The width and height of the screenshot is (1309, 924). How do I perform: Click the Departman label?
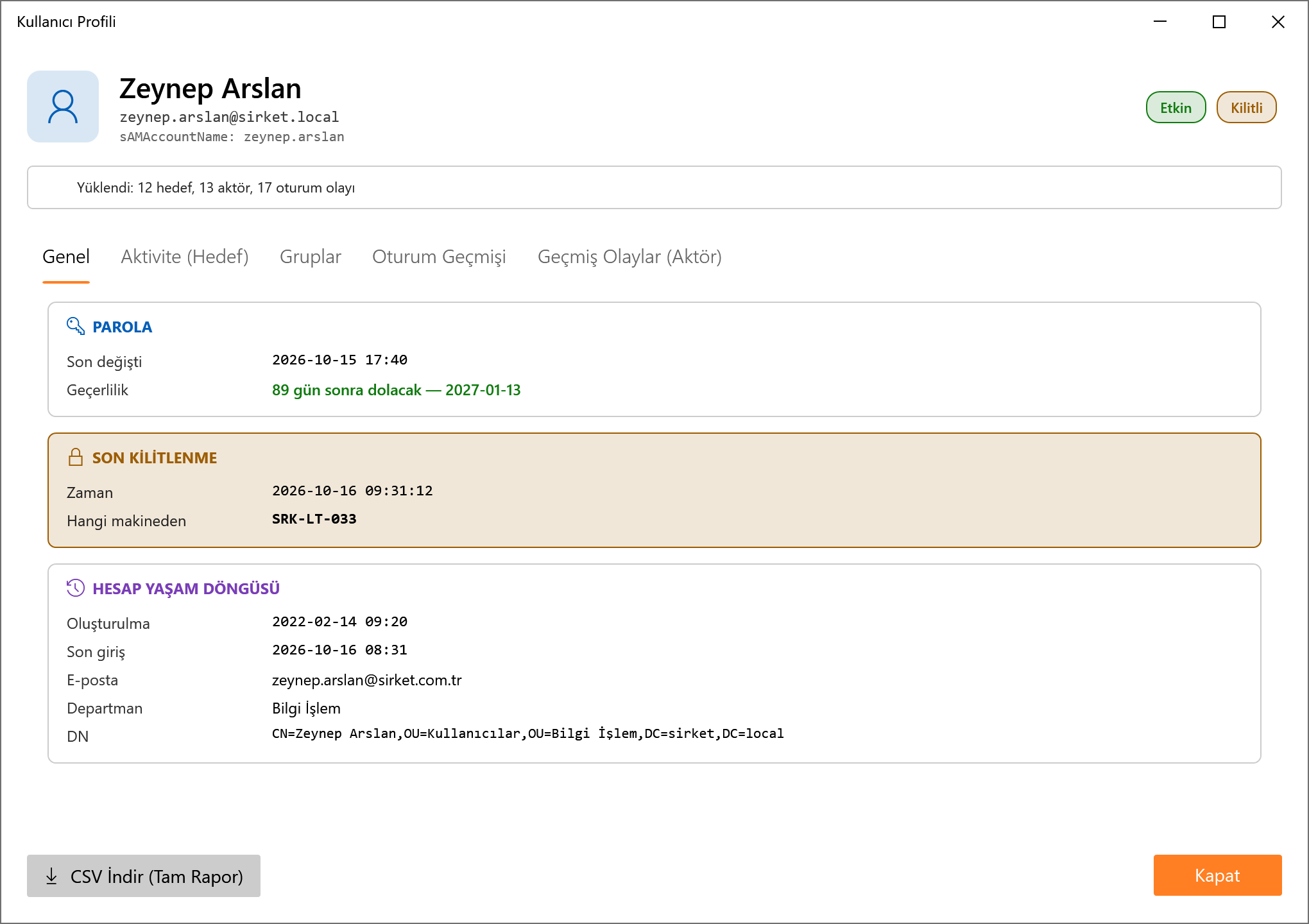(x=105, y=708)
